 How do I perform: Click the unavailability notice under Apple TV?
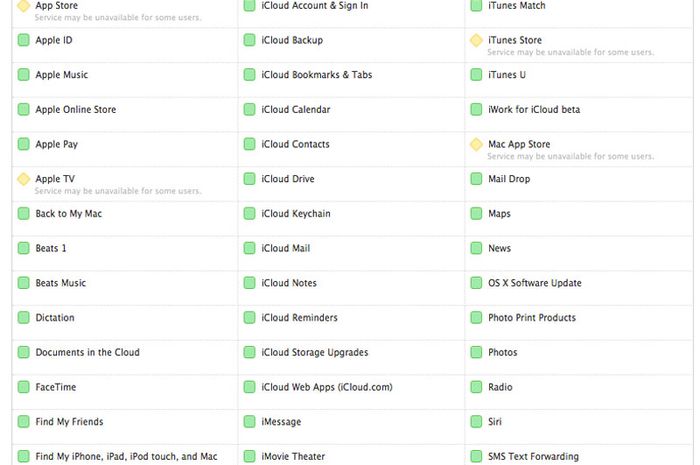pos(118,191)
